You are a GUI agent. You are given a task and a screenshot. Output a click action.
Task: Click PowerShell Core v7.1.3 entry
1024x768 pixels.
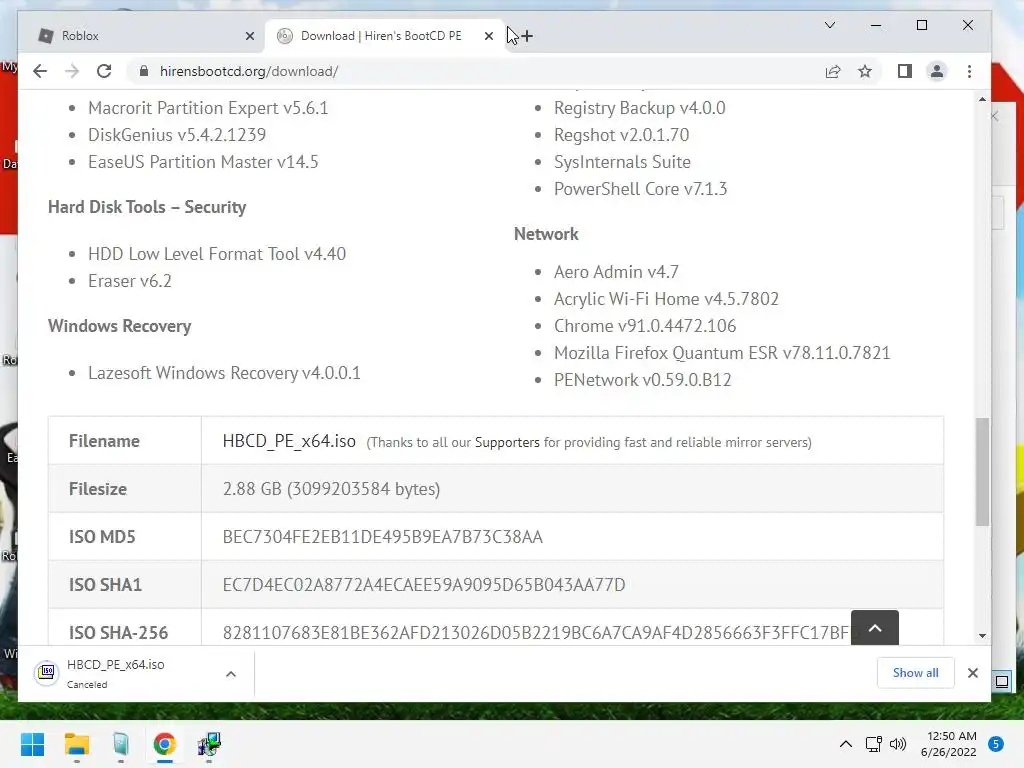pos(640,189)
